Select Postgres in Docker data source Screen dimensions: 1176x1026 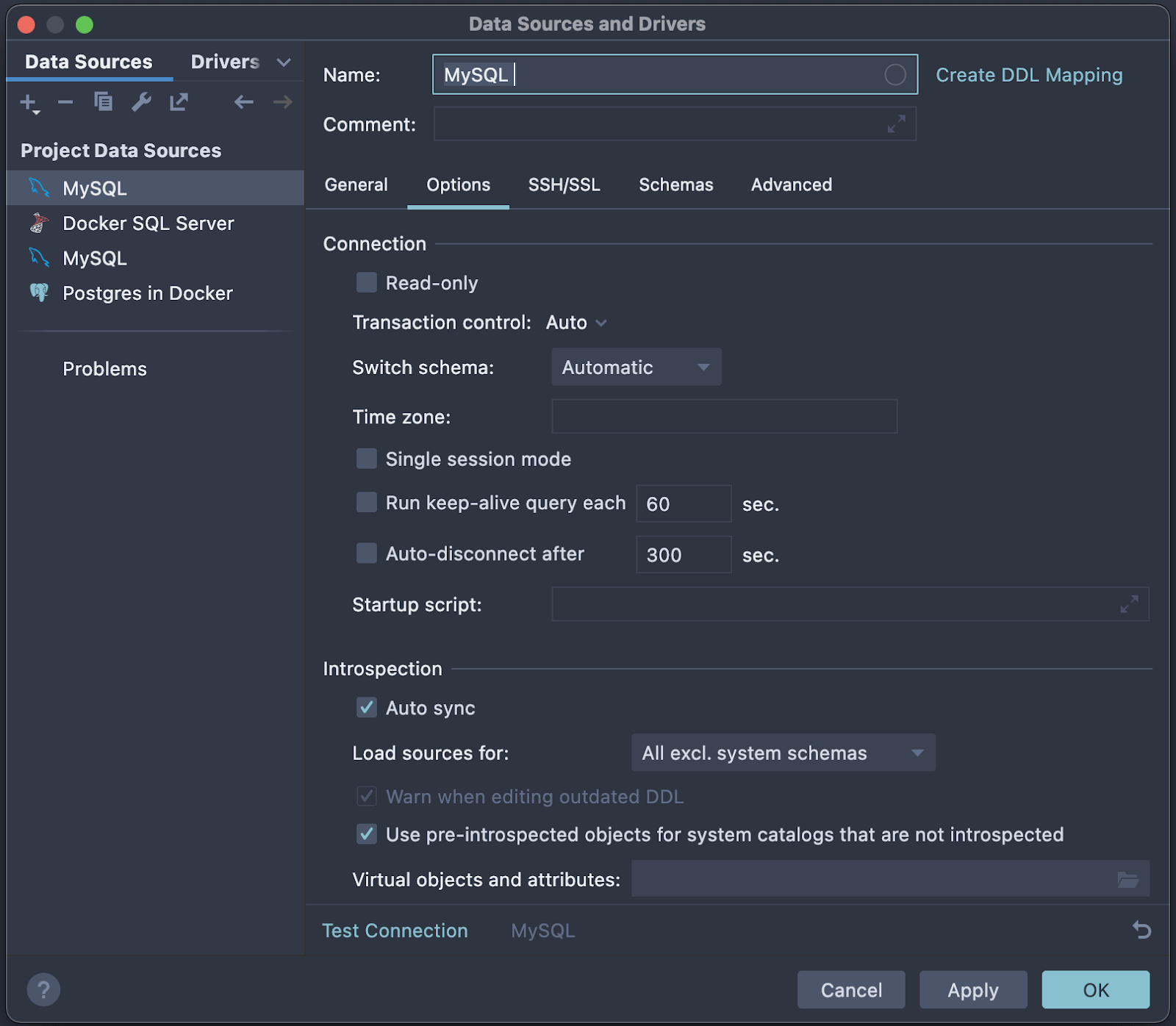click(x=147, y=293)
